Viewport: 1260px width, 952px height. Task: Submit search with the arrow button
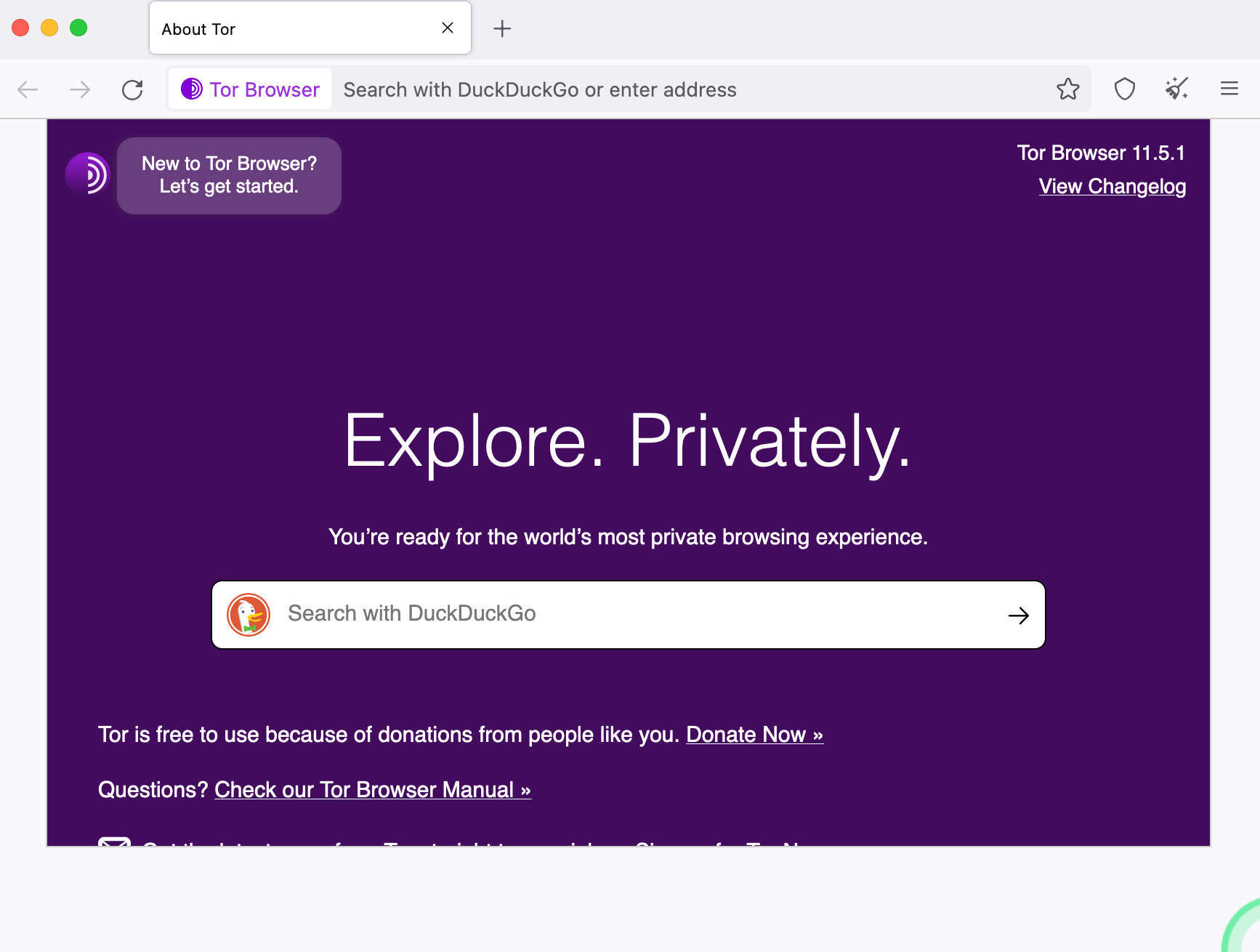coord(1019,616)
